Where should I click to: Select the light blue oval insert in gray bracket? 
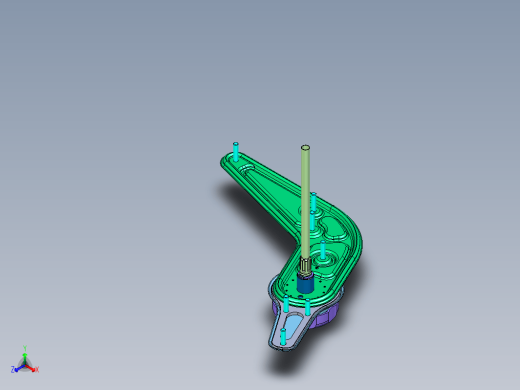[294, 327]
